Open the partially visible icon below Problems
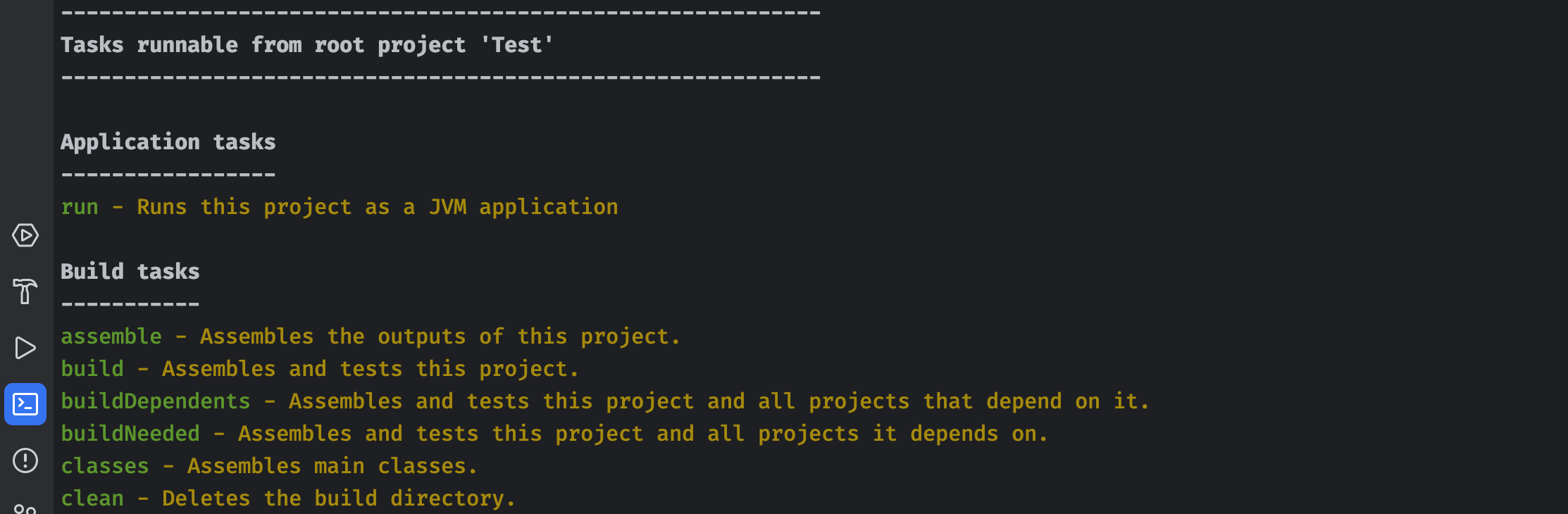 coord(25,508)
